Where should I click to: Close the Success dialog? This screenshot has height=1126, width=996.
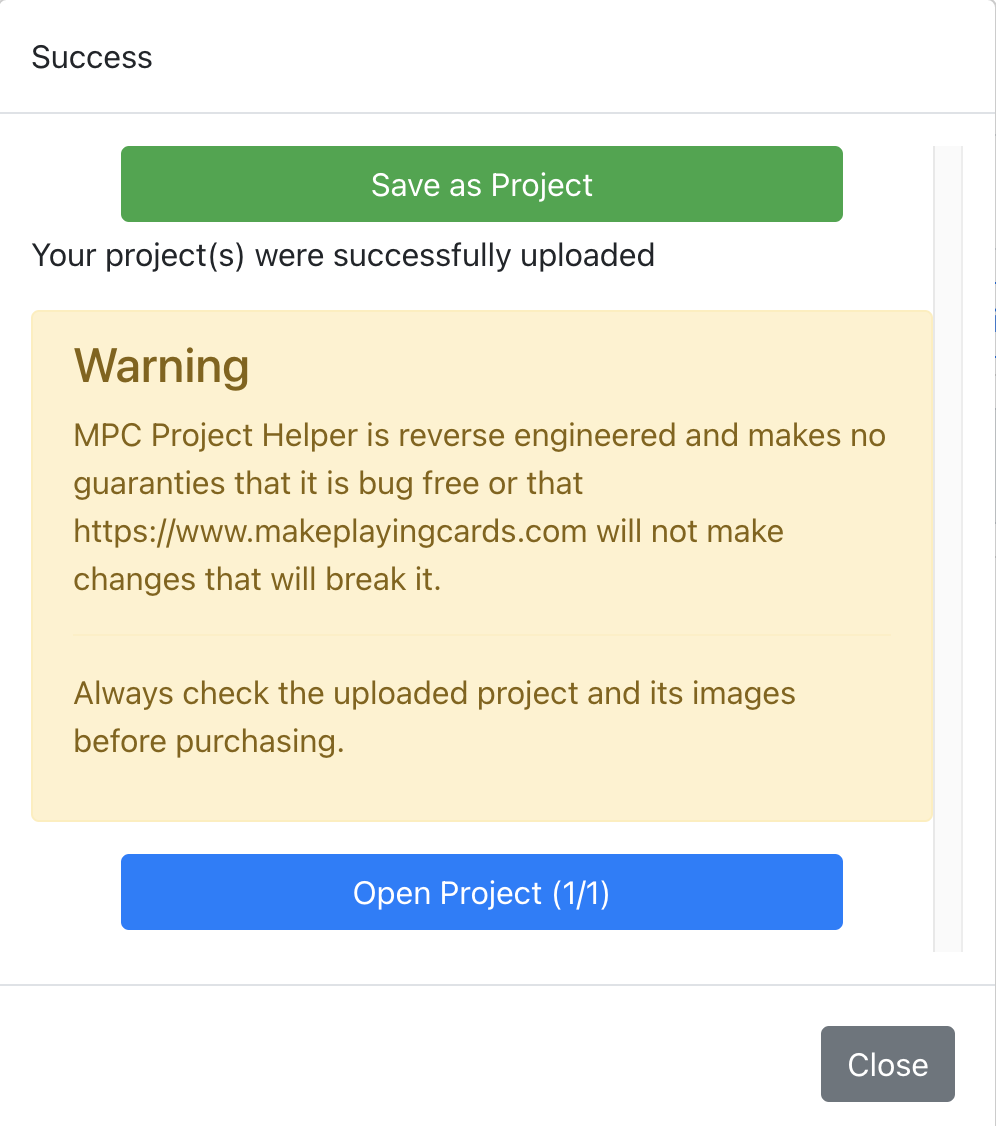[x=887, y=1064]
